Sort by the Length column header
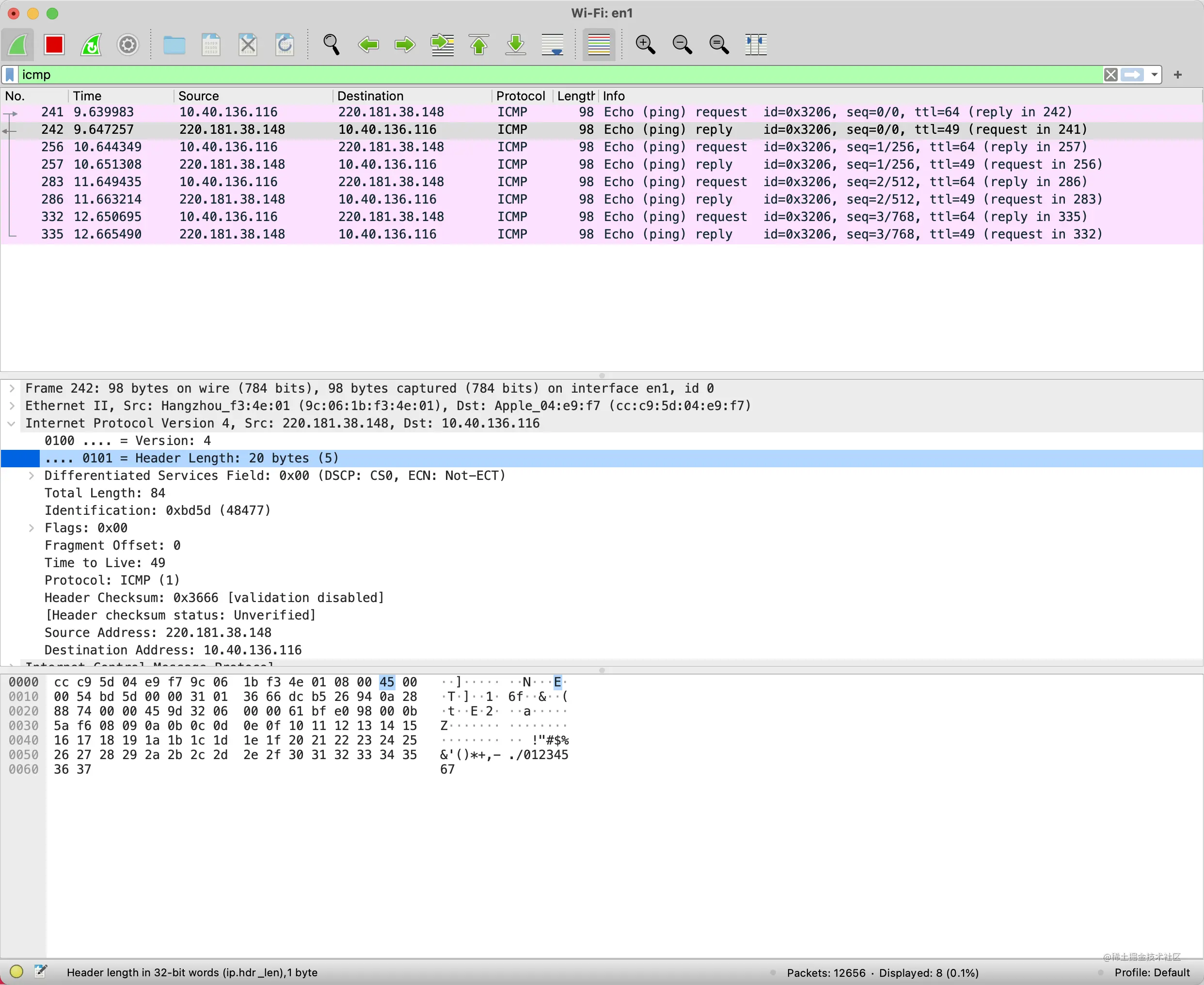 point(575,96)
